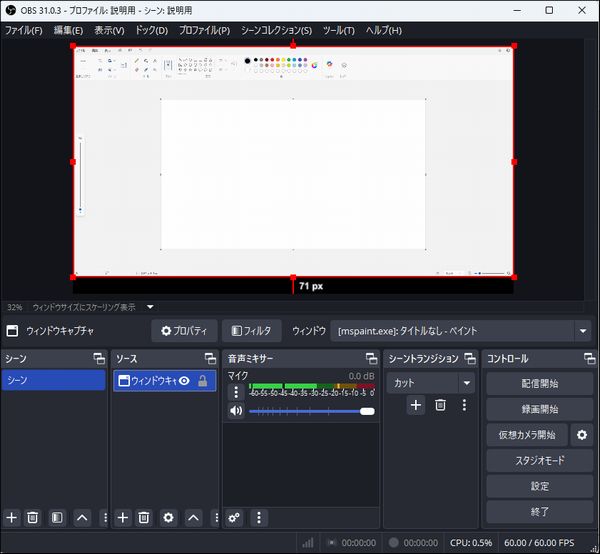Open the ファイル(F) menu
Viewport: 600px width, 554px height.
24,30
